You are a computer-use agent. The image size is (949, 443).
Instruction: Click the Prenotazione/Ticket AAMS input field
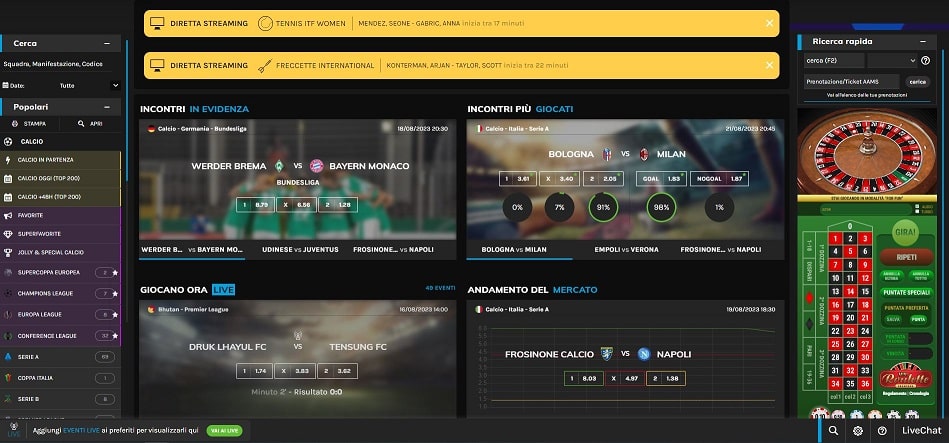click(852, 81)
